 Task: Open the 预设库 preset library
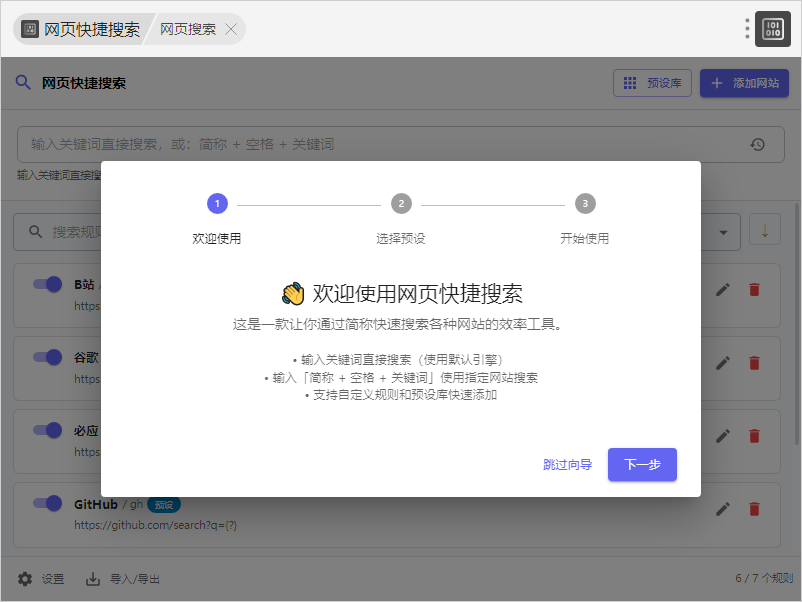click(x=652, y=83)
